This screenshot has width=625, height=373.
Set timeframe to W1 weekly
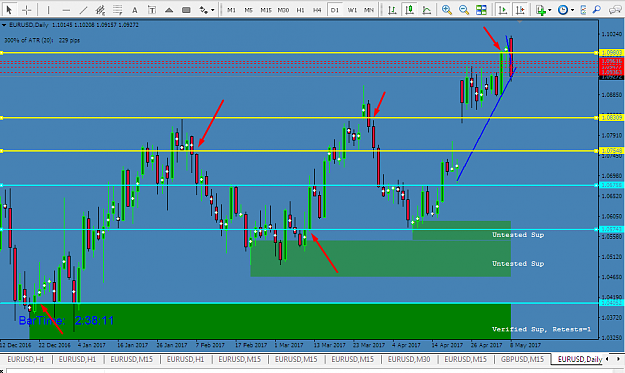(x=352, y=10)
